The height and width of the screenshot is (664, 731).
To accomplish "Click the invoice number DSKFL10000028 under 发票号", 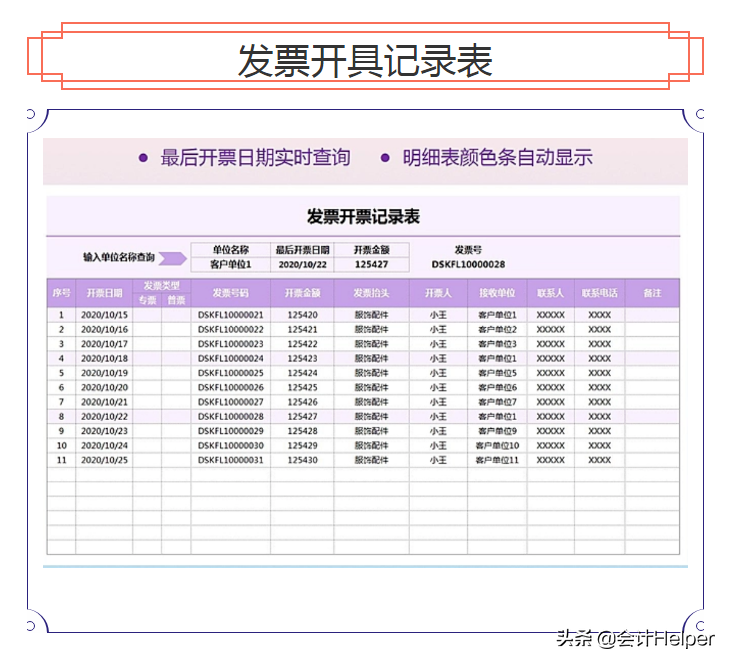I will tap(468, 264).
